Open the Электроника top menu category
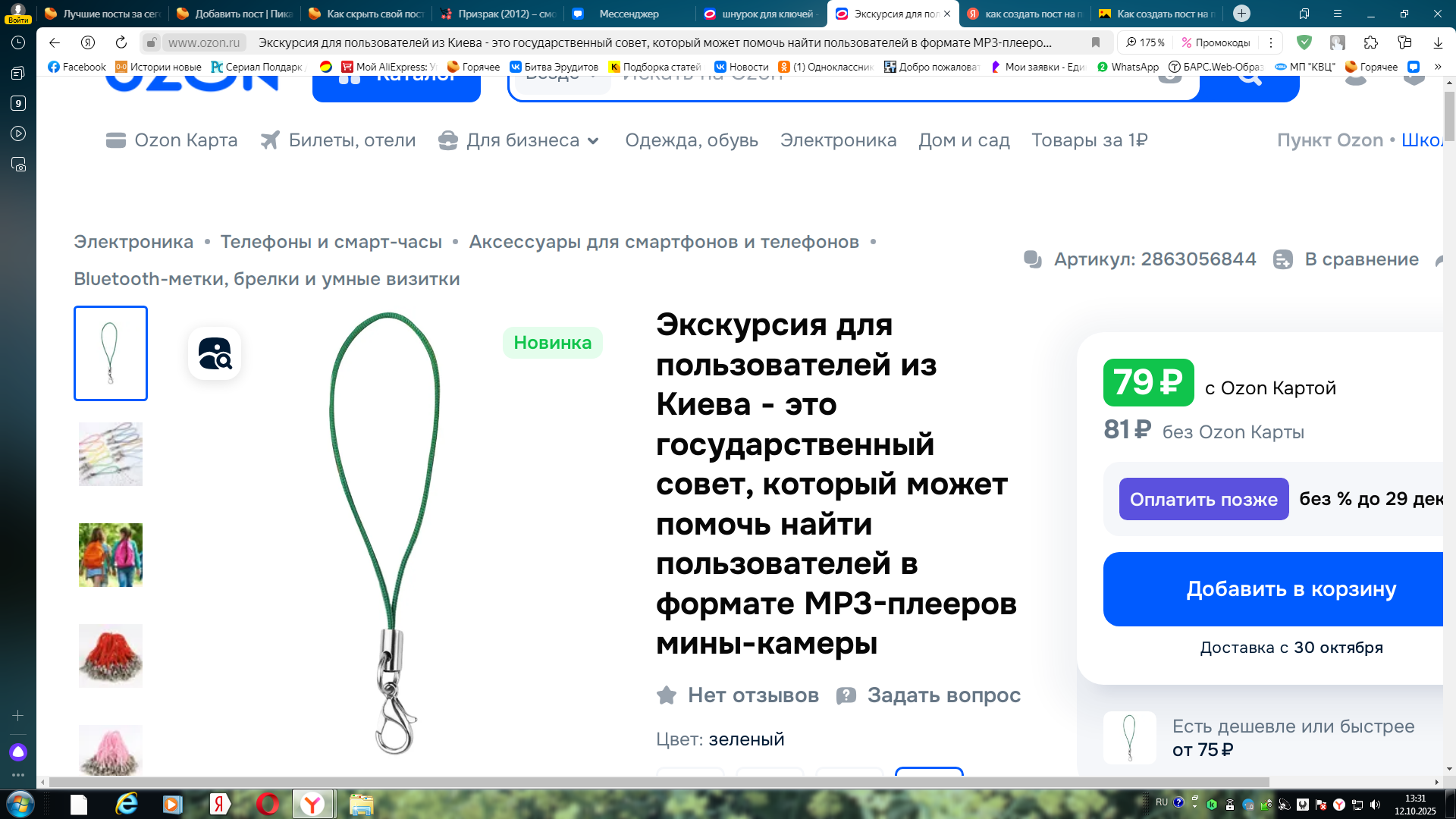The width and height of the screenshot is (1456, 819). [x=838, y=140]
